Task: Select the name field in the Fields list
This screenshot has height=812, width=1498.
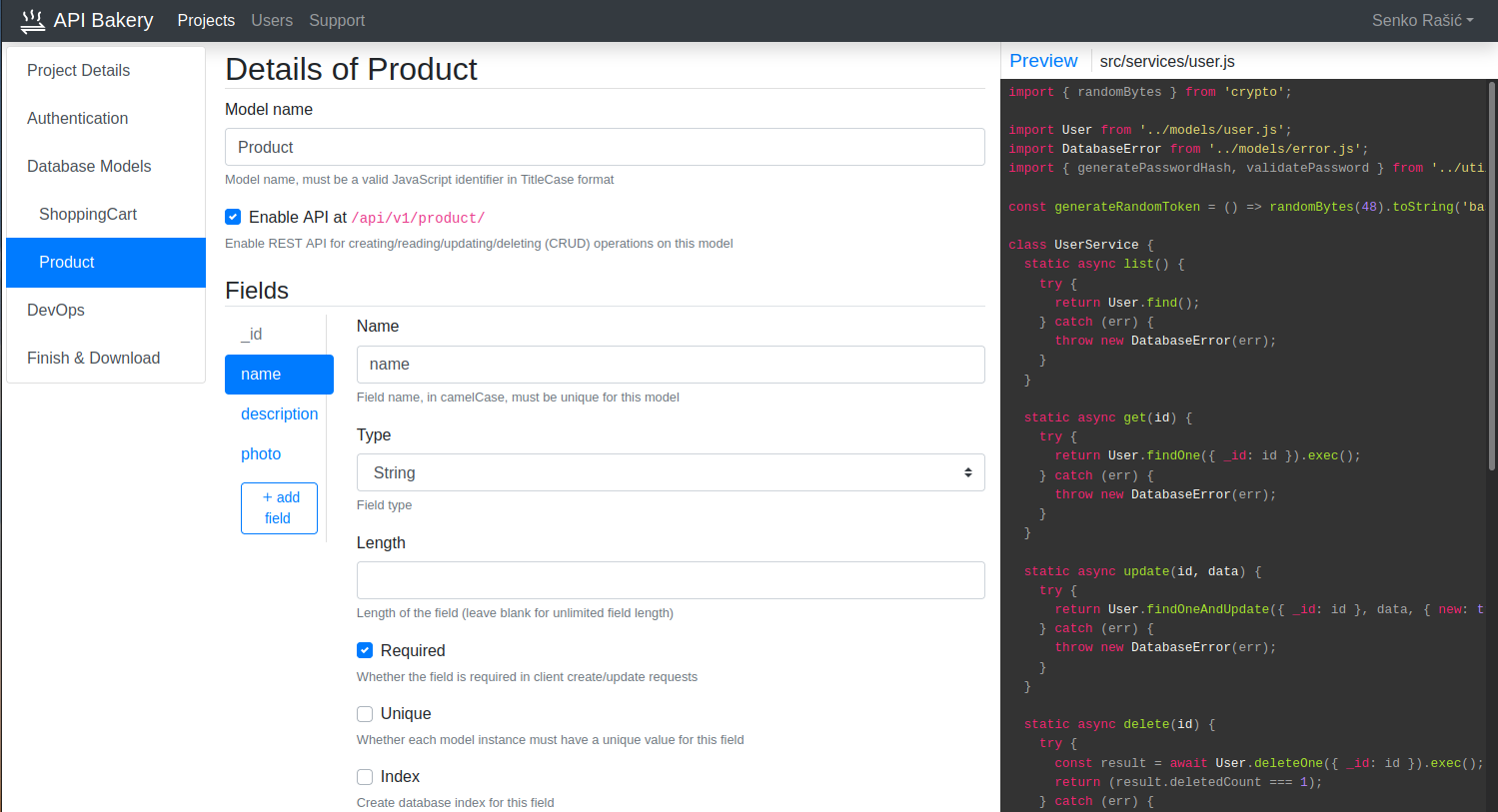Action: tap(279, 374)
